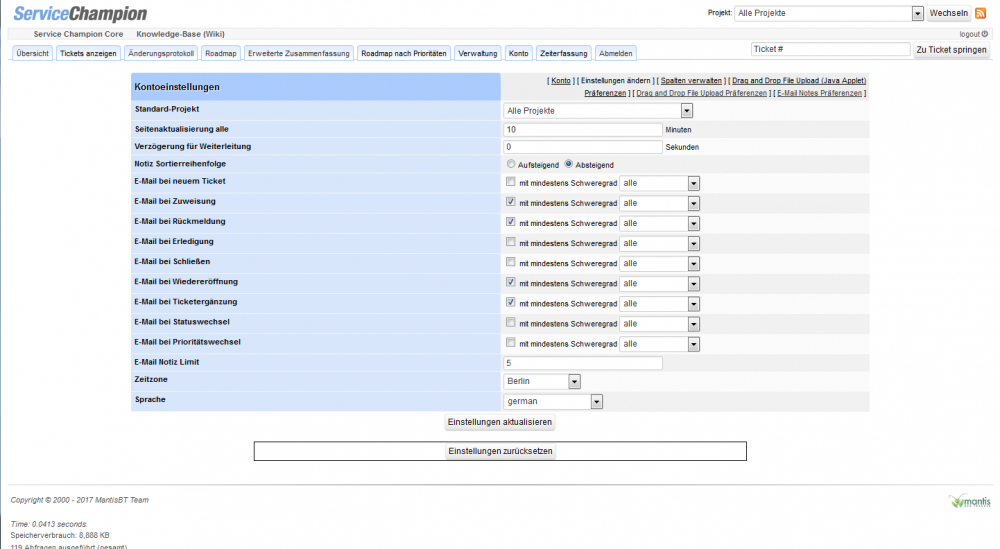Open Roadmap nach Prioritäten tab
This screenshot has height=549, width=1000.
coord(404,54)
